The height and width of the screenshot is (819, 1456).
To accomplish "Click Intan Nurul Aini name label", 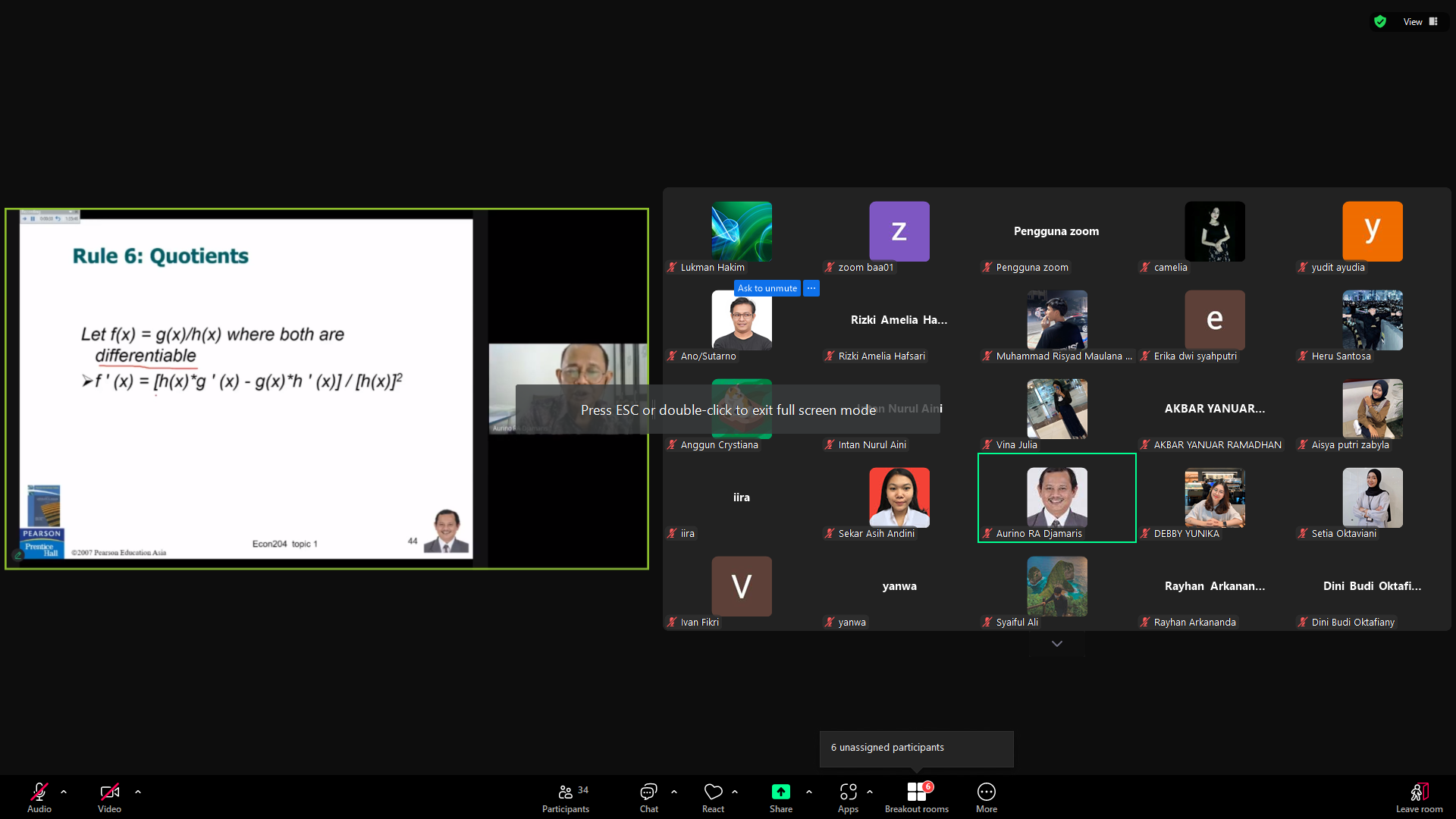I will point(872,445).
